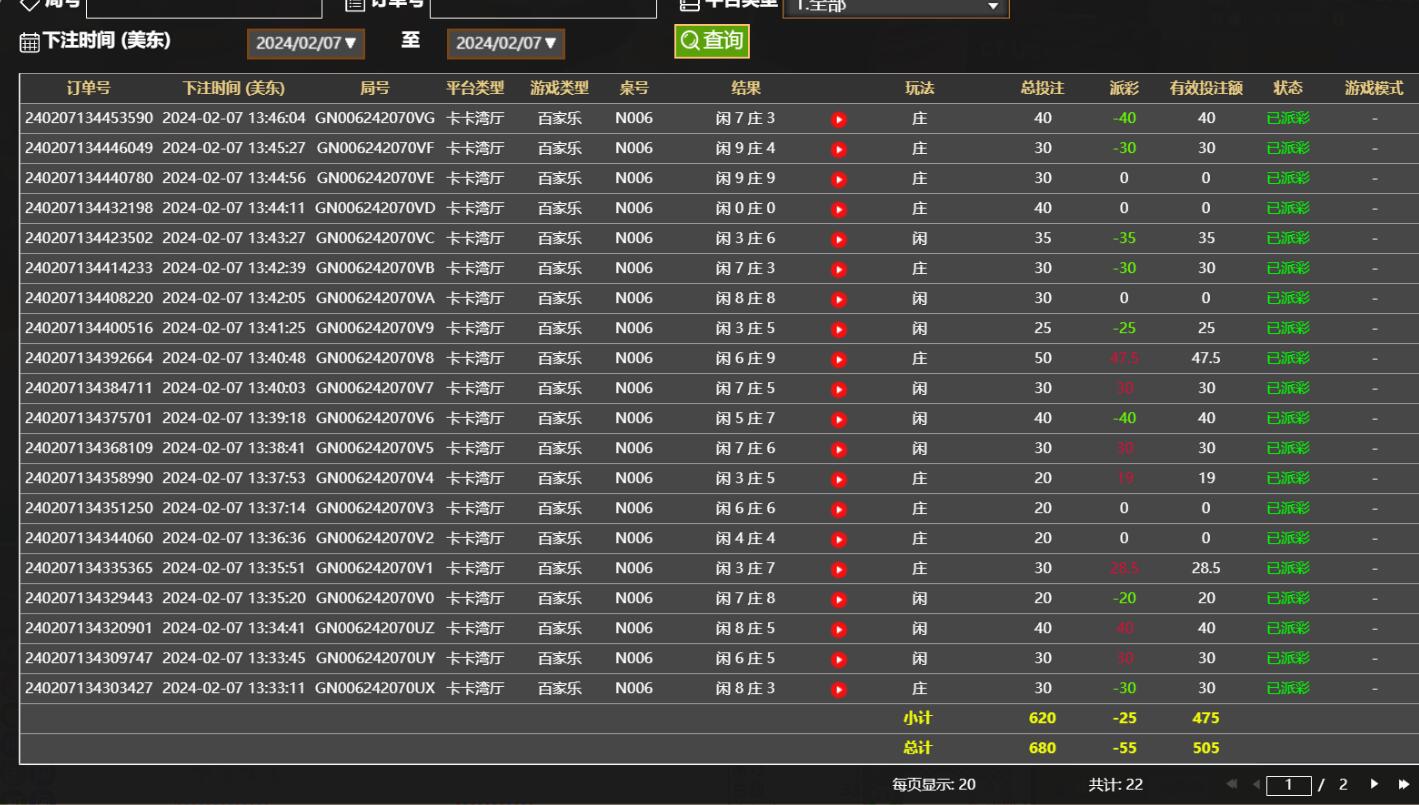Play video replay for round GN006242070VD
Screen dimensions: 1419x805
(x=839, y=209)
